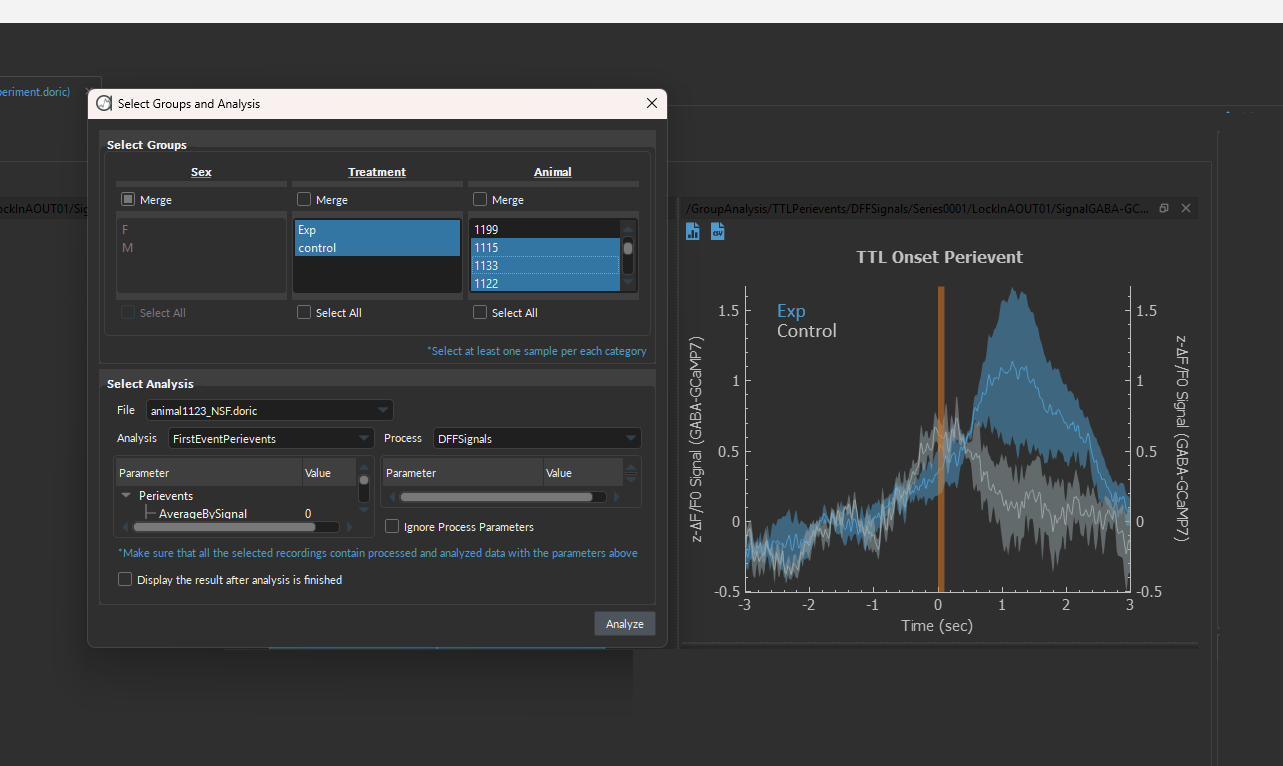Select animal 1199 in Animal list
1283x766 pixels.
[x=544, y=229]
